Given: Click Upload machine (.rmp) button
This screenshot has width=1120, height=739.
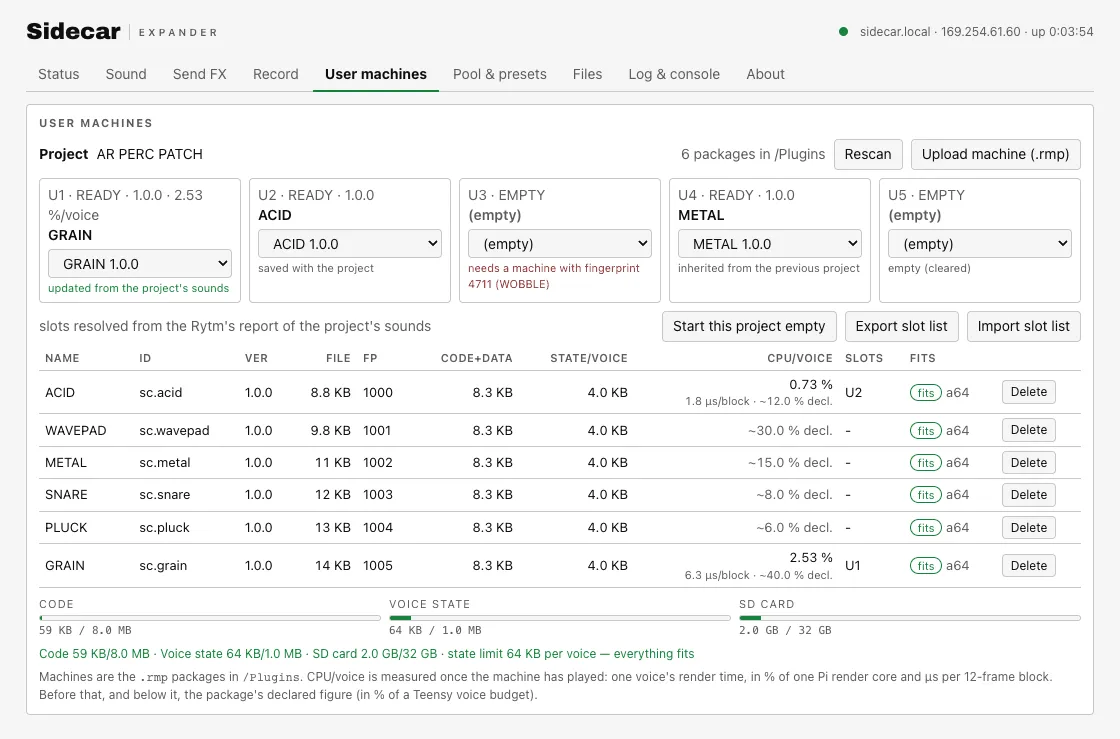Looking at the screenshot, I should click(995, 154).
